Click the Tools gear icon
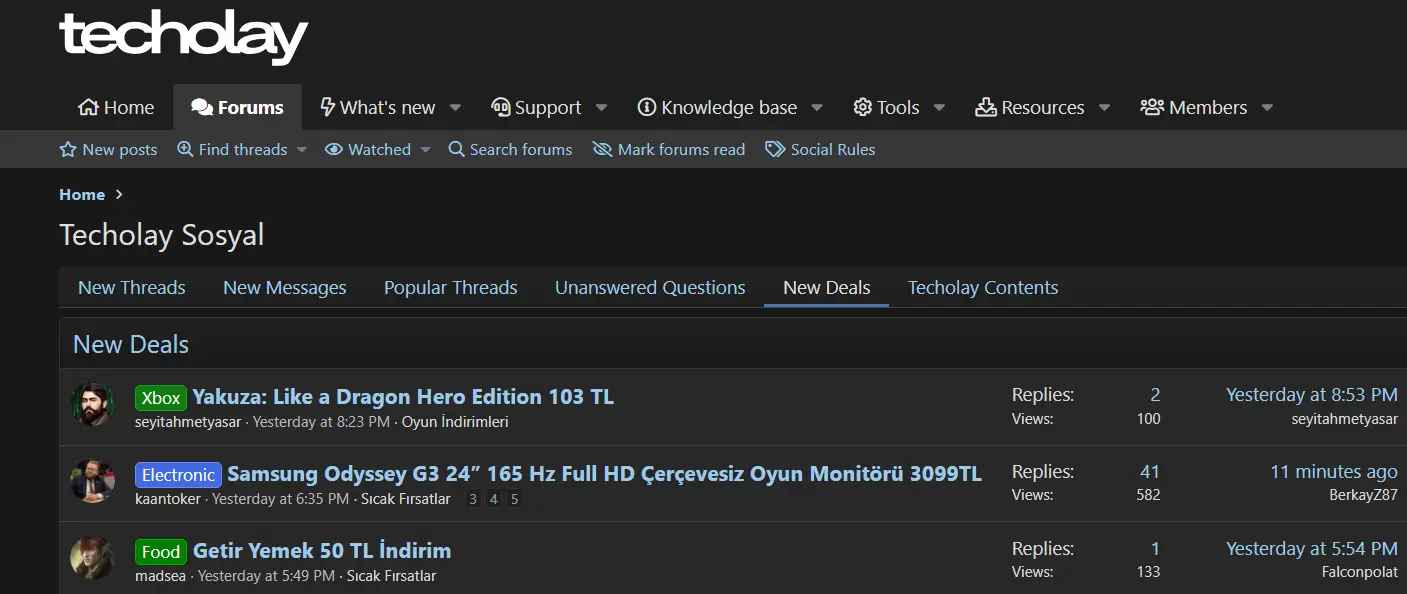The image size is (1407, 594). click(x=863, y=107)
